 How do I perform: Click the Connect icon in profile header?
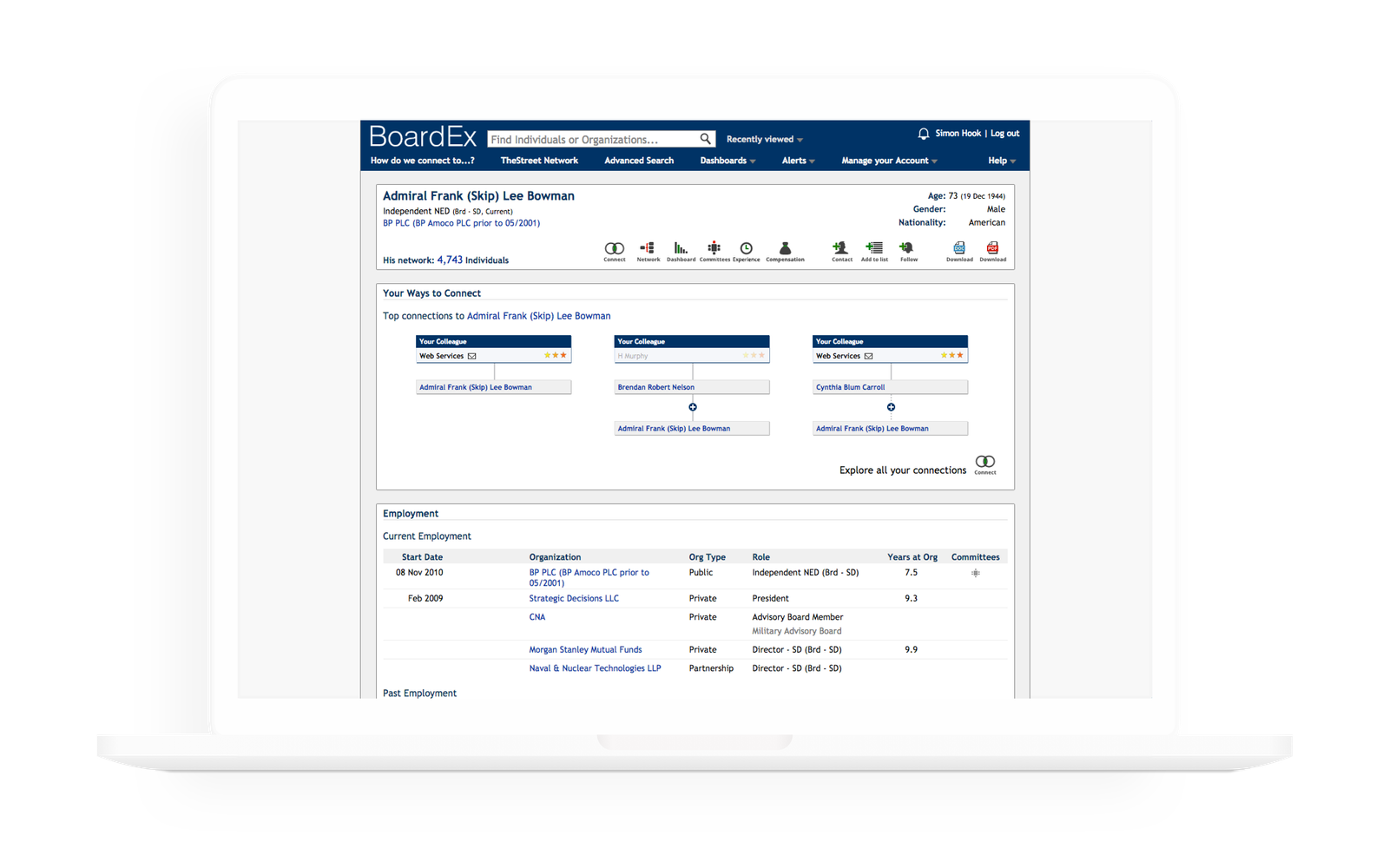click(614, 249)
